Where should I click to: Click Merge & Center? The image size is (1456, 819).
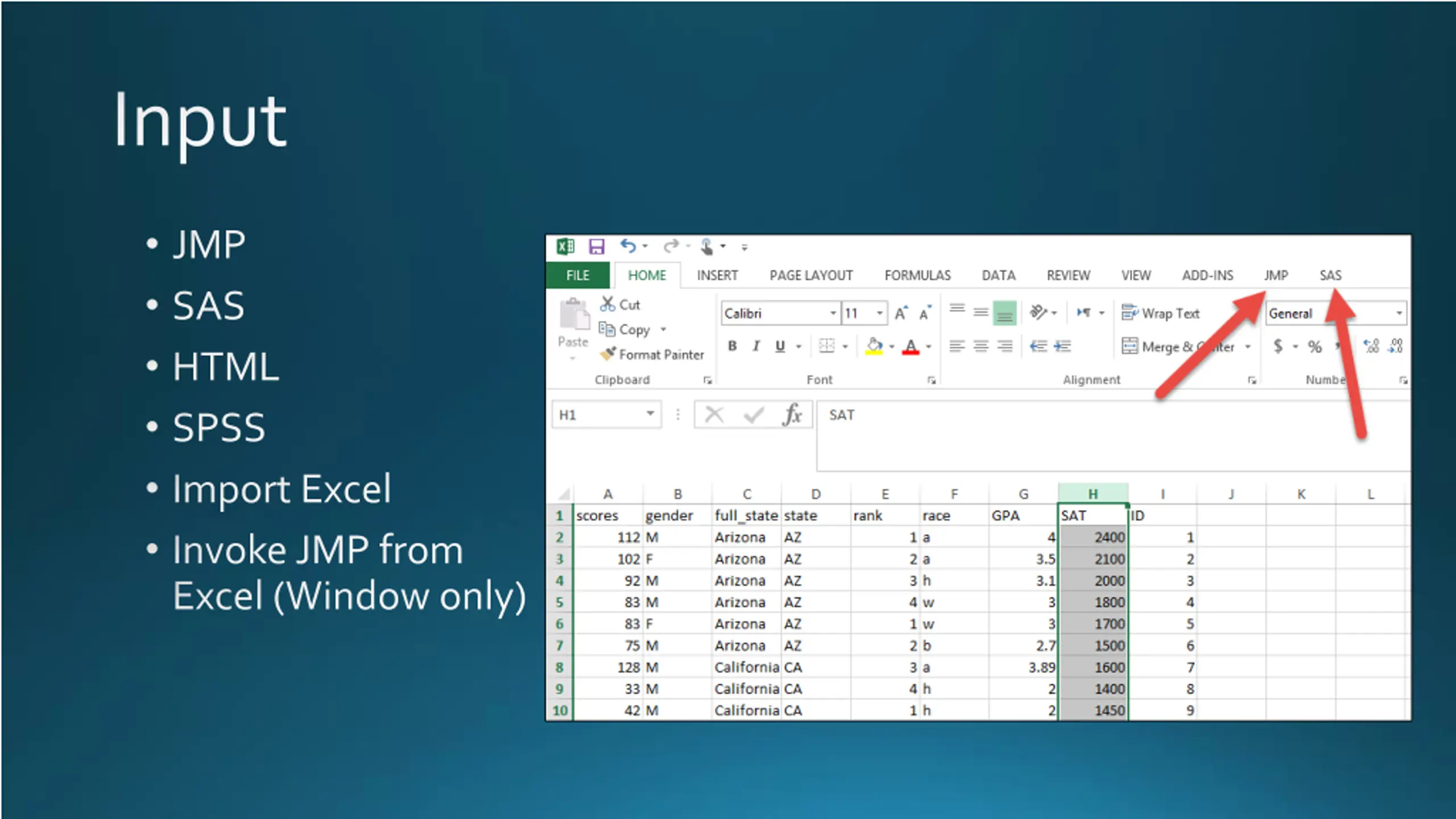click(x=1178, y=346)
